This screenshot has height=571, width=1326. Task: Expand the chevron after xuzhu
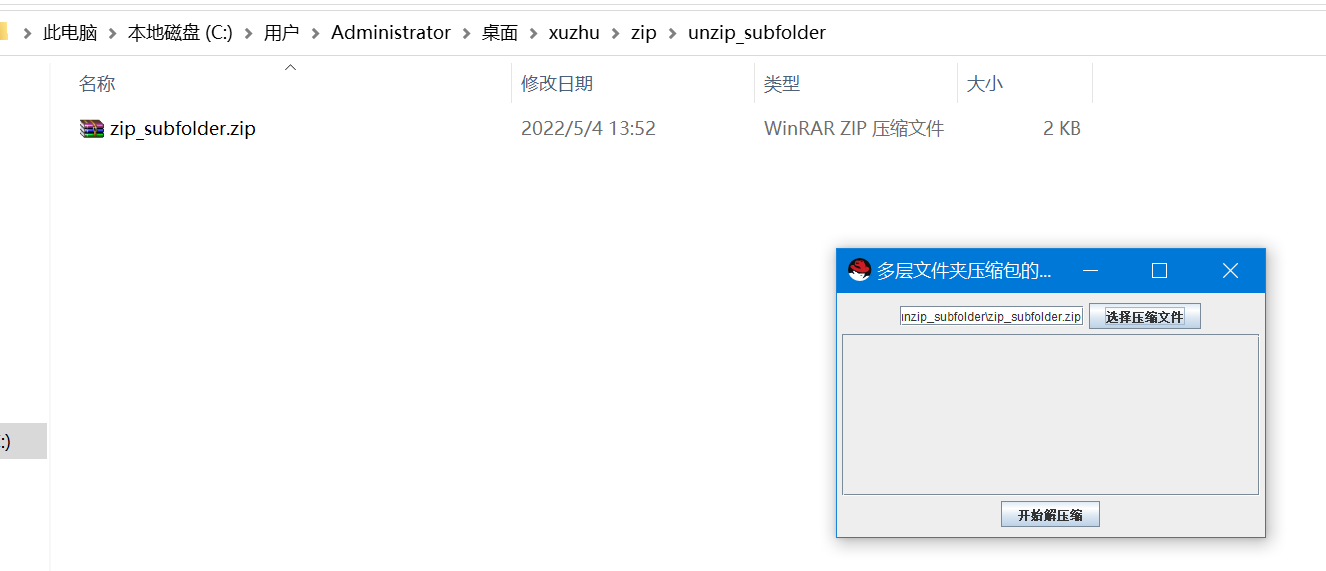click(615, 33)
